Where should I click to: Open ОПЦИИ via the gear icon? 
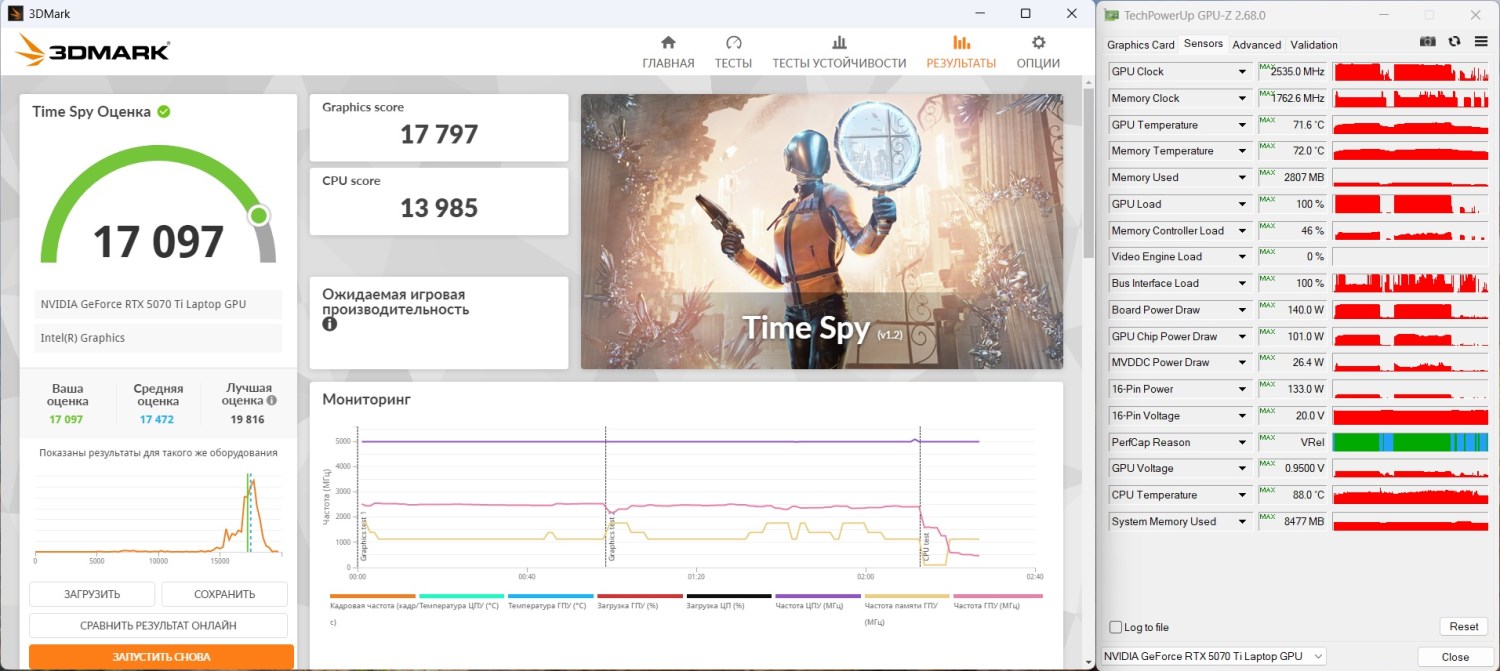coord(1038,43)
